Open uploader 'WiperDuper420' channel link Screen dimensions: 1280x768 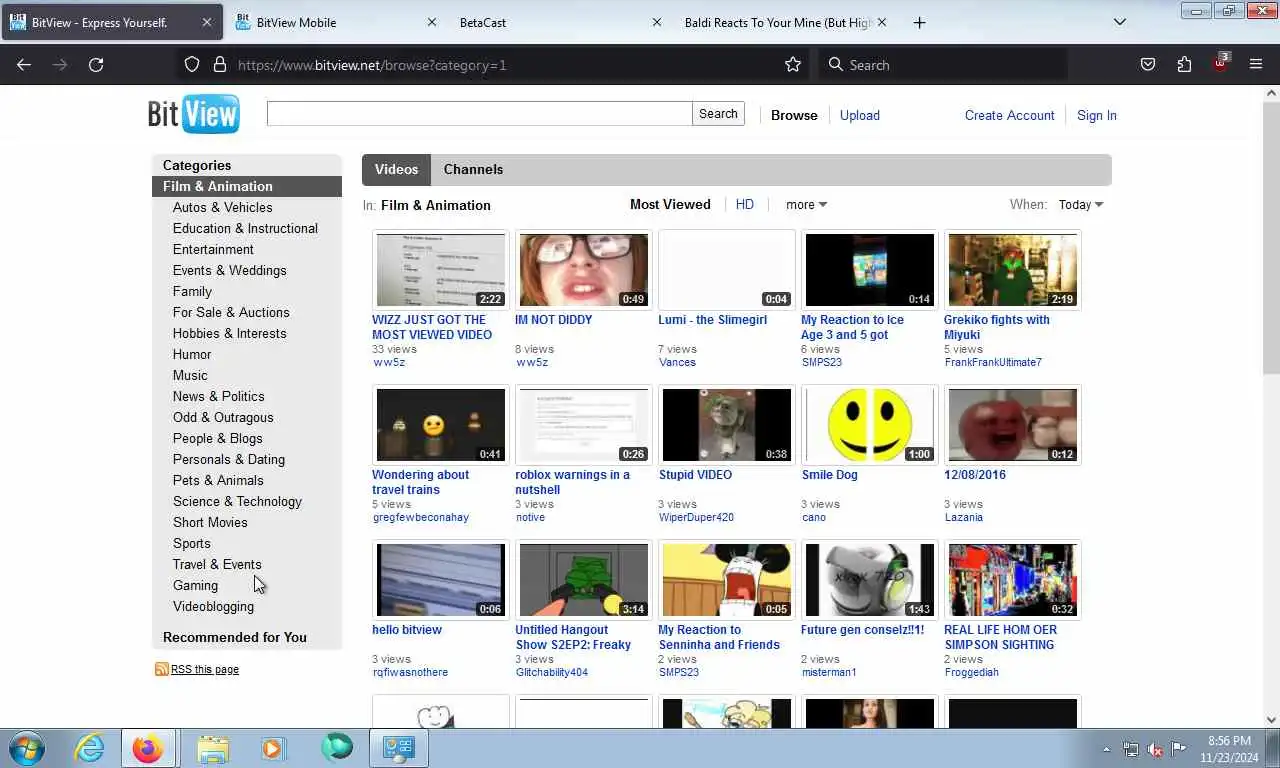pos(696,517)
